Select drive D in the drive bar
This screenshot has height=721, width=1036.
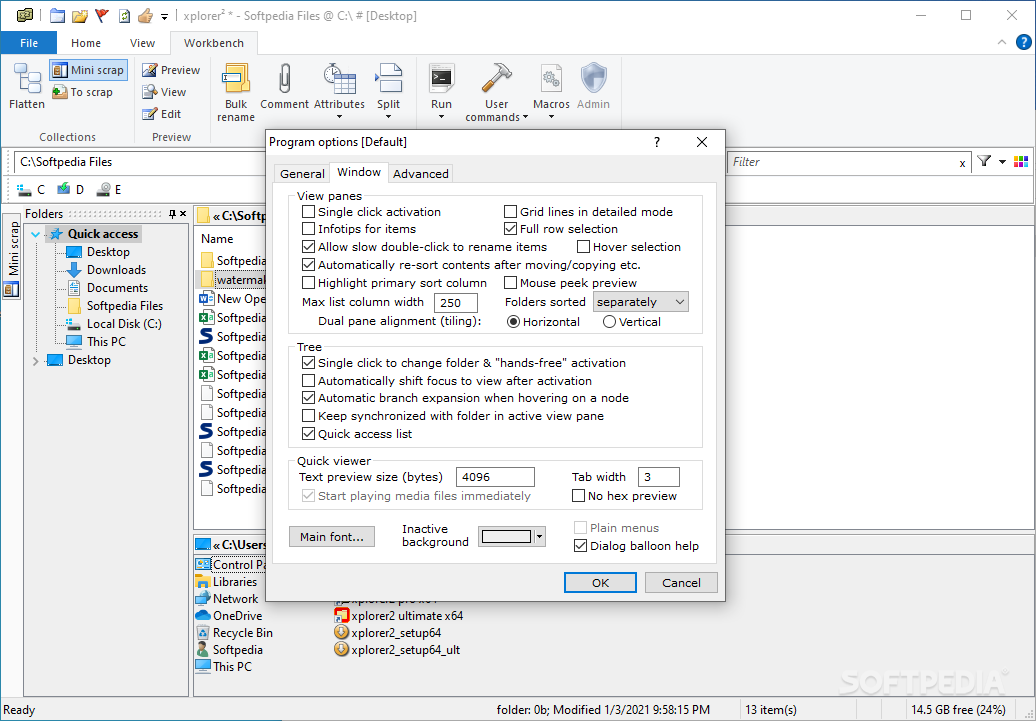coord(71,190)
